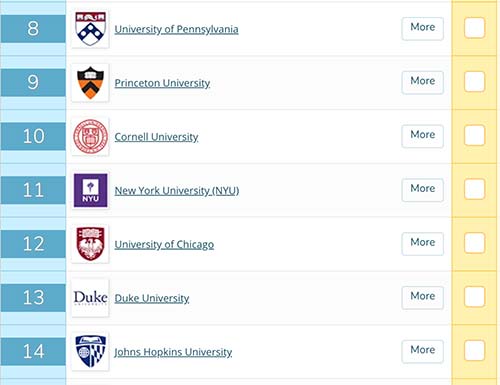Image resolution: width=500 pixels, height=385 pixels.
Task: Select the rank 12 number badge
Action: coord(33,244)
